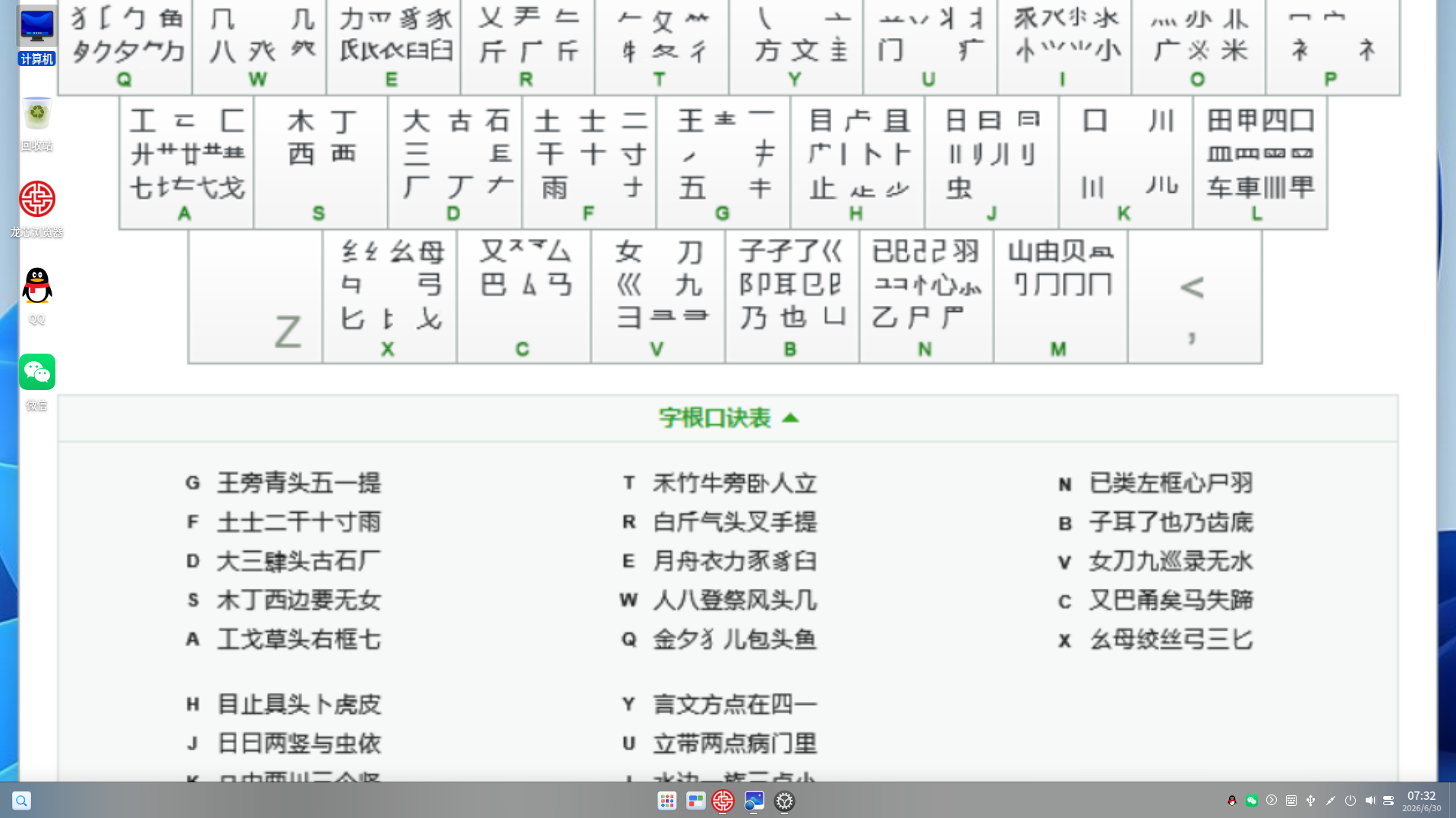Click the M key radical cell
1456x818 pixels.
tap(1060, 297)
